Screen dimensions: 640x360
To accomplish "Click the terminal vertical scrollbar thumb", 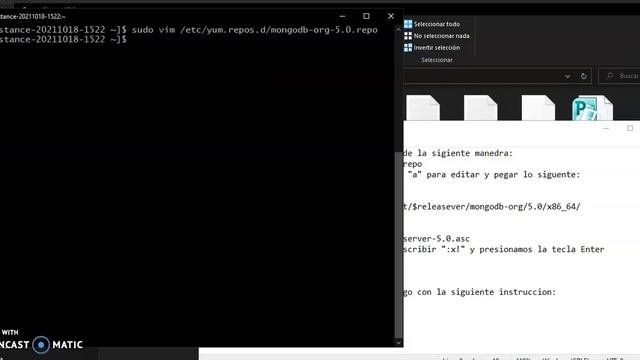I will 399,245.
